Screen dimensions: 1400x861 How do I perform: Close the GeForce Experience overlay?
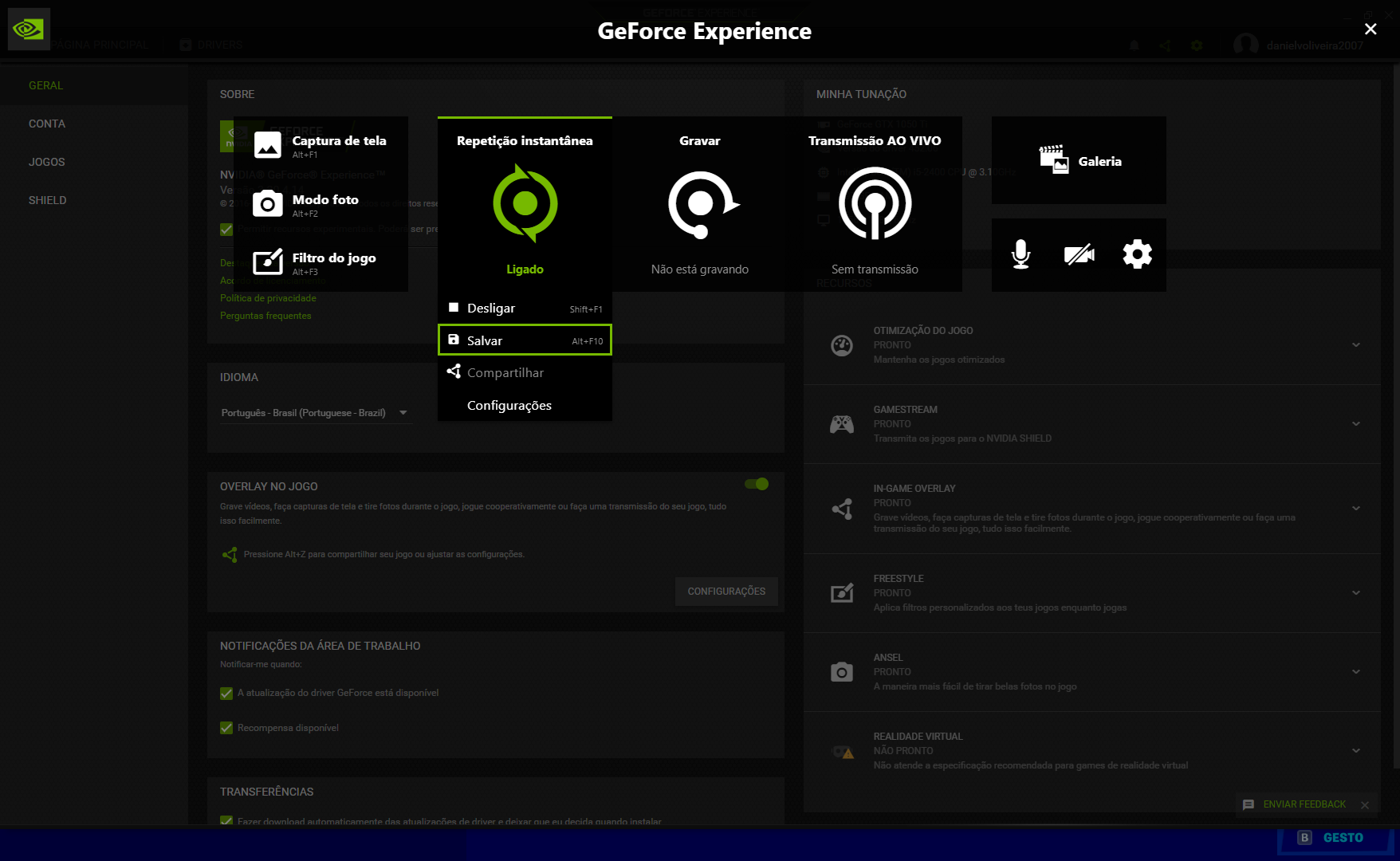pos(1371,29)
